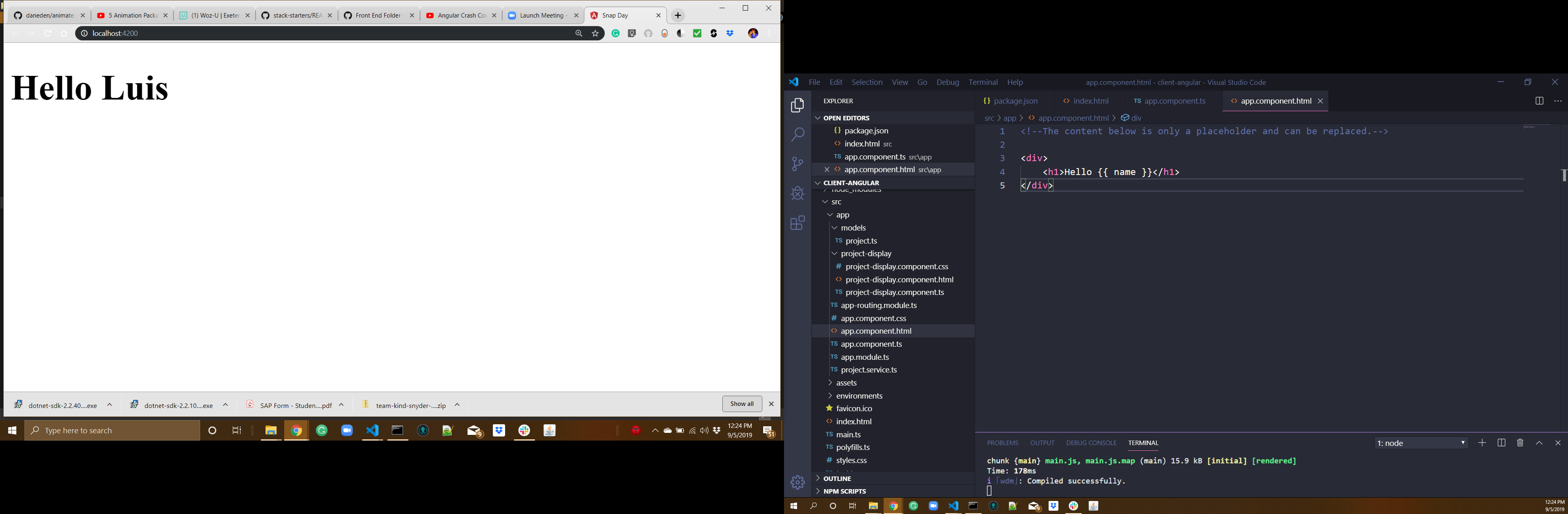The height and width of the screenshot is (514, 1568).
Task: Open the Settings gear in the activity bar
Action: pyautogui.click(x=797, y=482)
